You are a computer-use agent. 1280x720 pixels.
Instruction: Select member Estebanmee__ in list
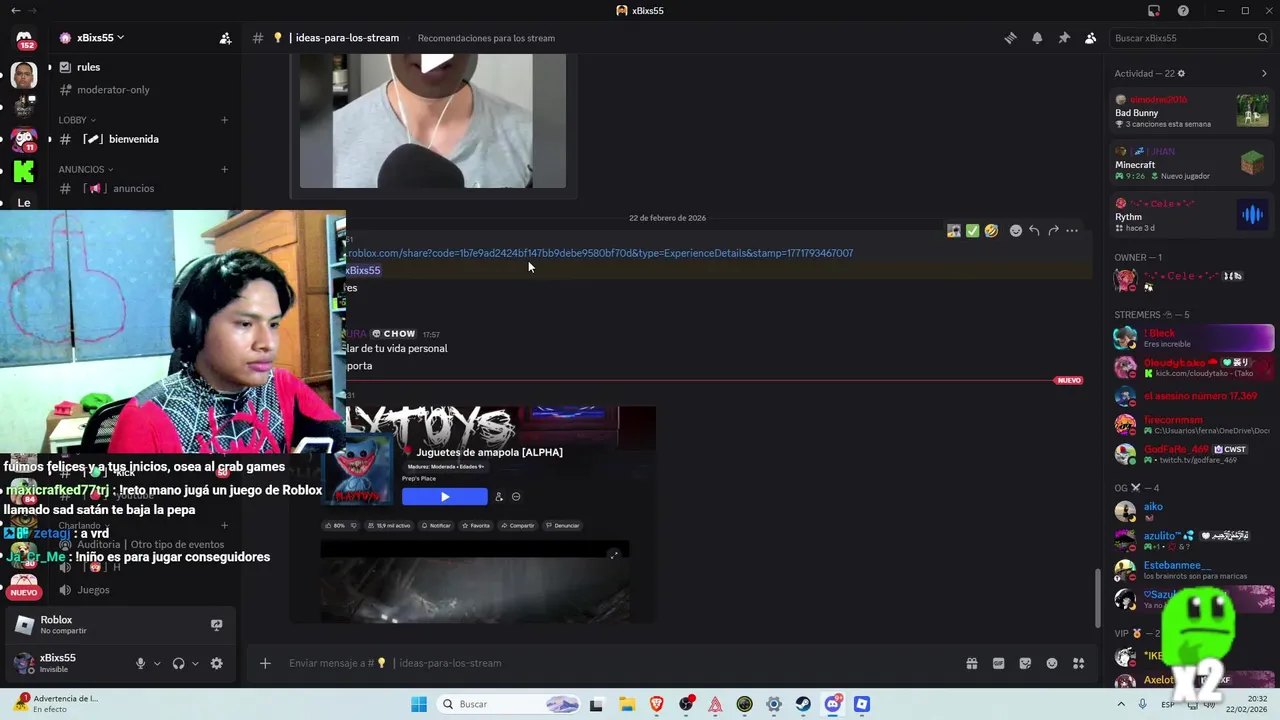click(1192, 569)
